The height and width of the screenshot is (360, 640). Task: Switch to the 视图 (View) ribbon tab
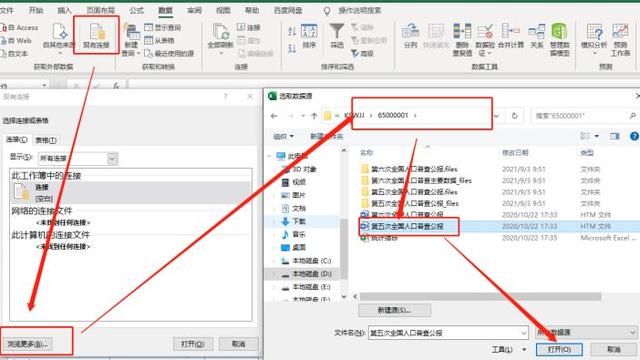coord(223,10)
